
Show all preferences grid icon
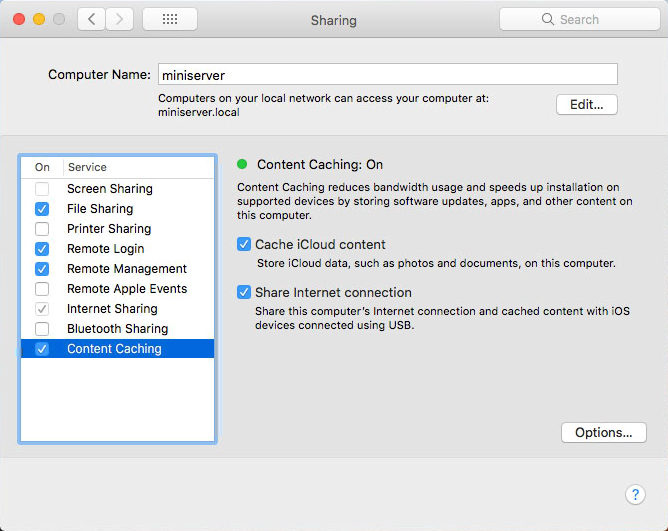coord(170,19)
